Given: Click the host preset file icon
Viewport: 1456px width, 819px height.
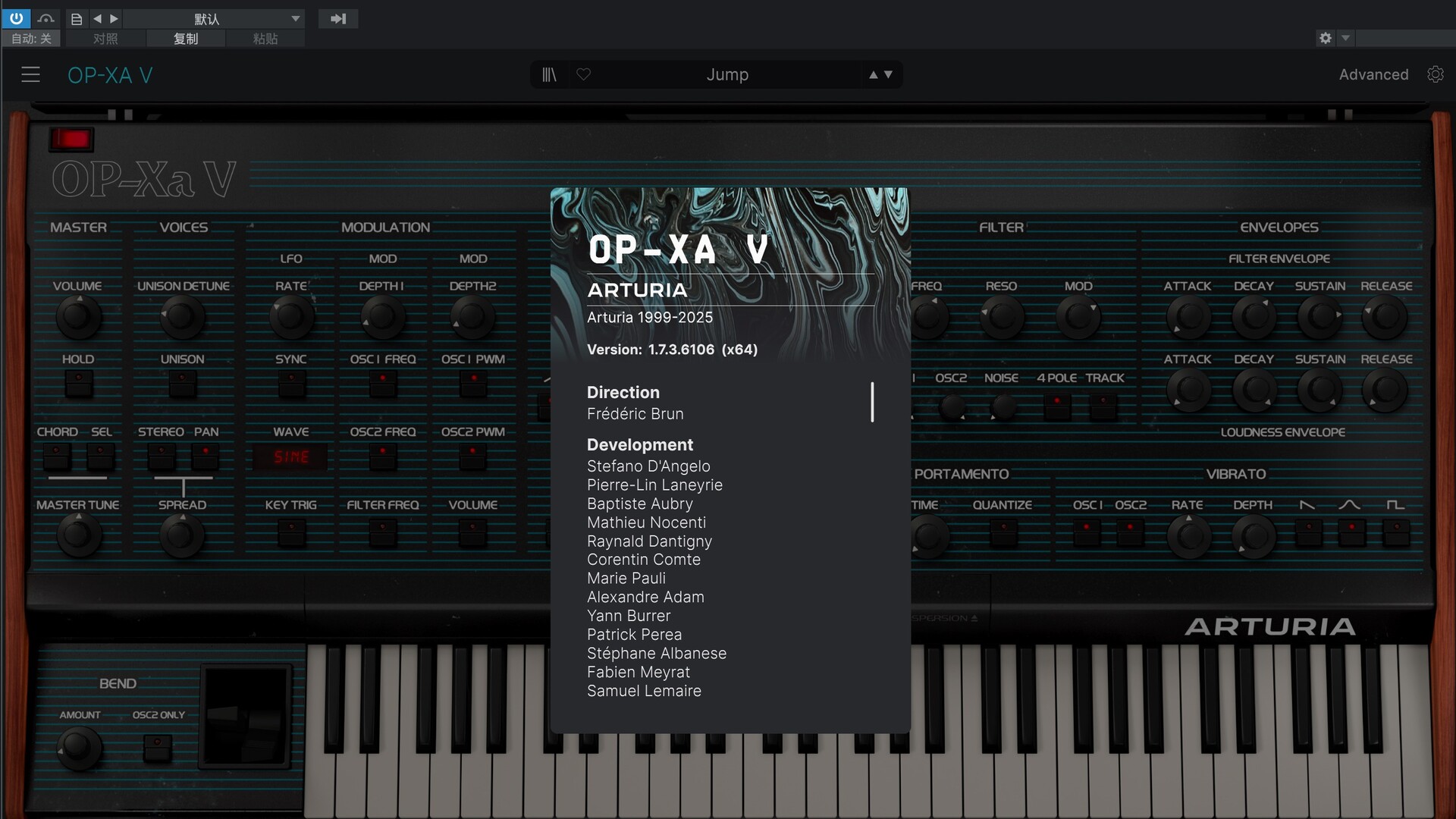Looking at the screenshot, I should coord(77,18).
